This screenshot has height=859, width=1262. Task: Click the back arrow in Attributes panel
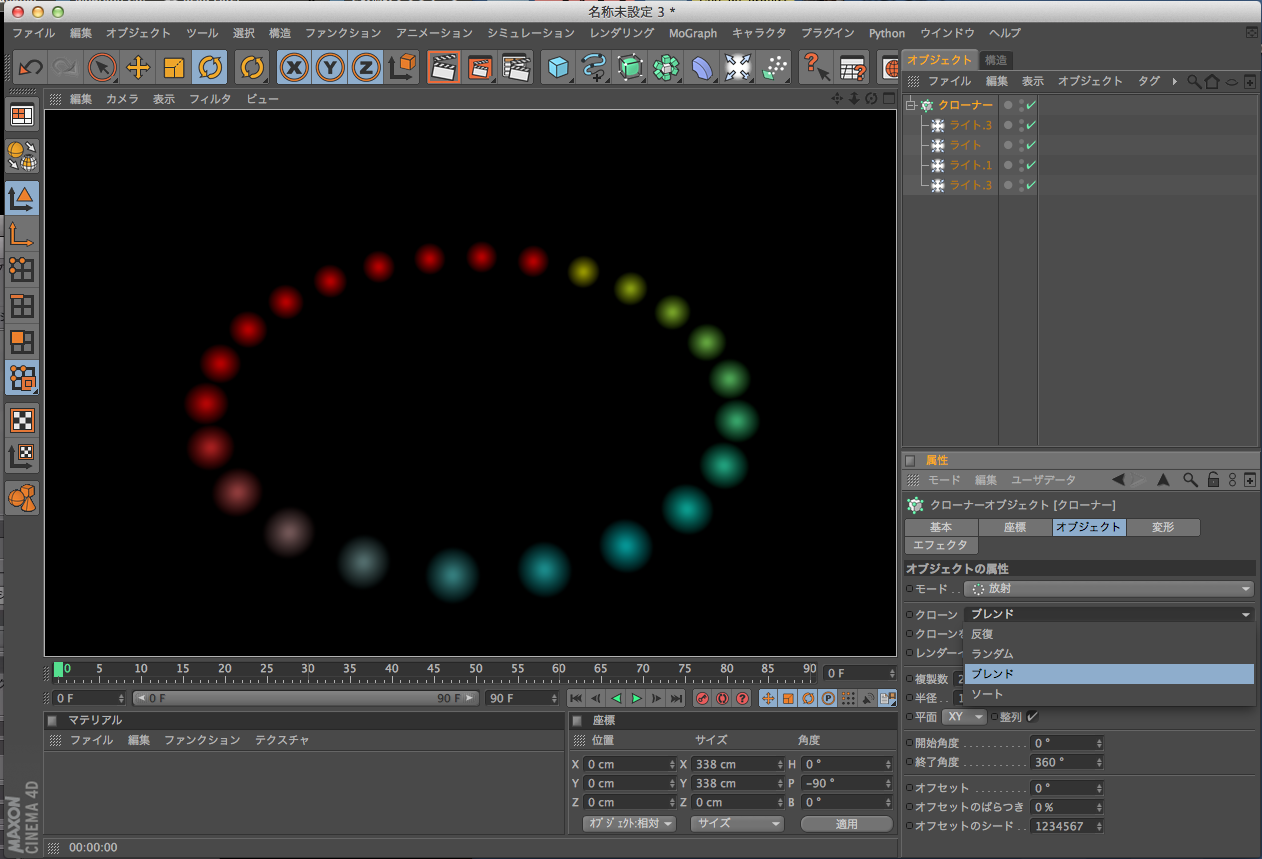[1118, 480]
